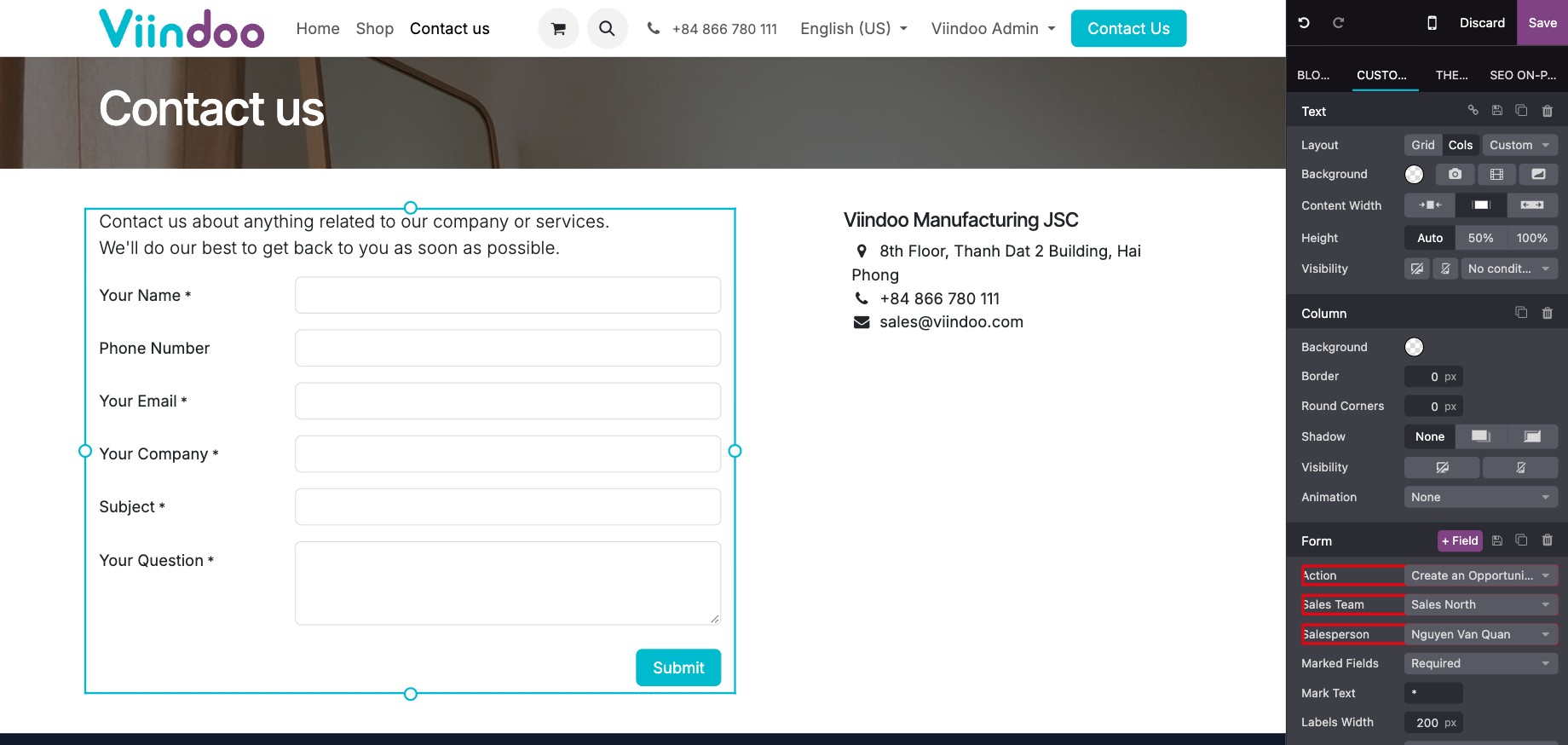Save the Text block as custom snippet
This screenshot has width=1568, height=745.
click(1496, 111)
